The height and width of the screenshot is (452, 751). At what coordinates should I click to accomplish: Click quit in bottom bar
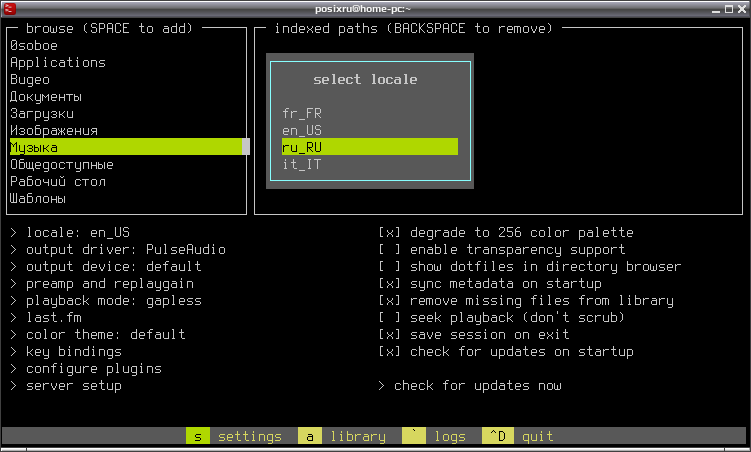click(537, 436)
